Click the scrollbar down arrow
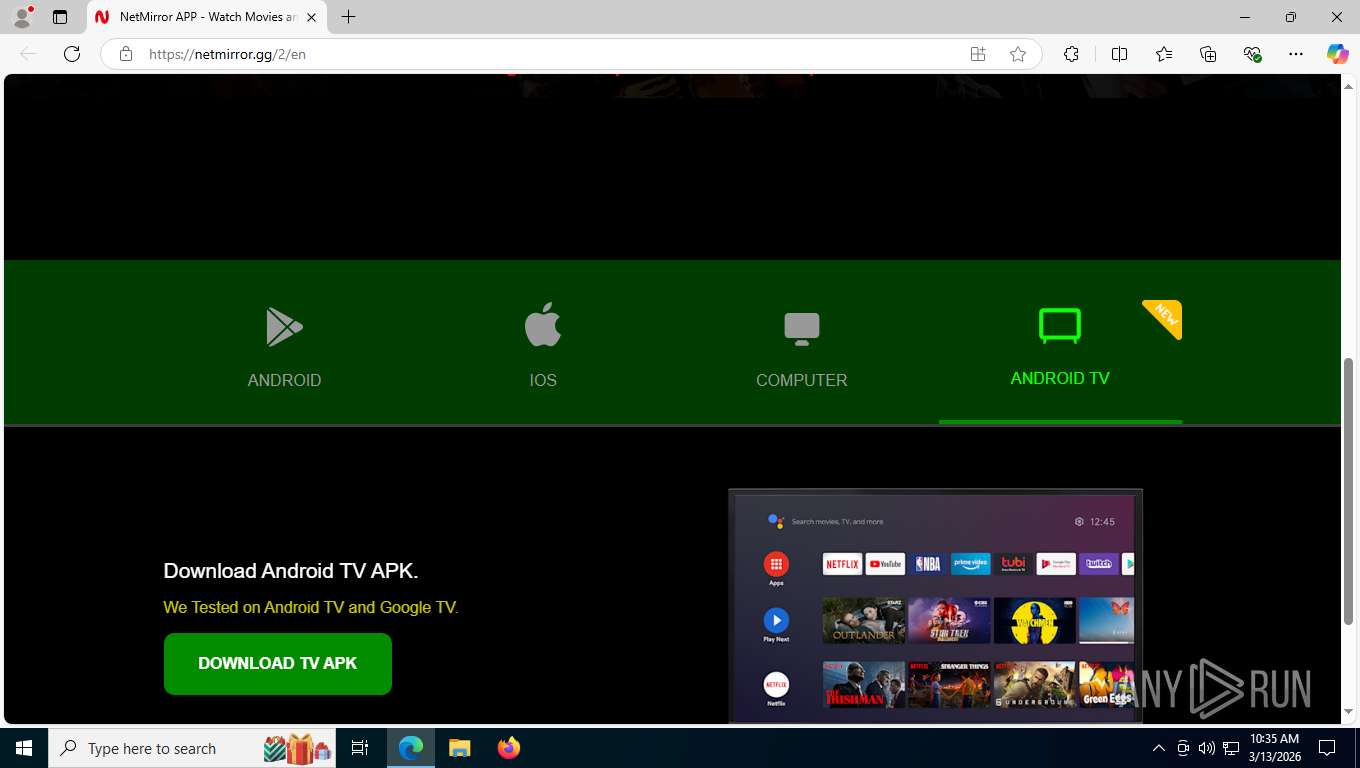This screenshot has width=1360, height=768. [x=1348, y=712]
